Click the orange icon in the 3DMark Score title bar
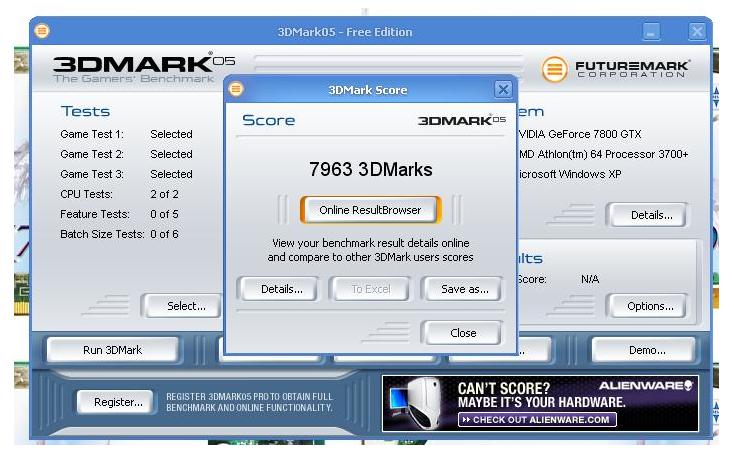This screenshot has height=459, width=734. pos(236,88)
